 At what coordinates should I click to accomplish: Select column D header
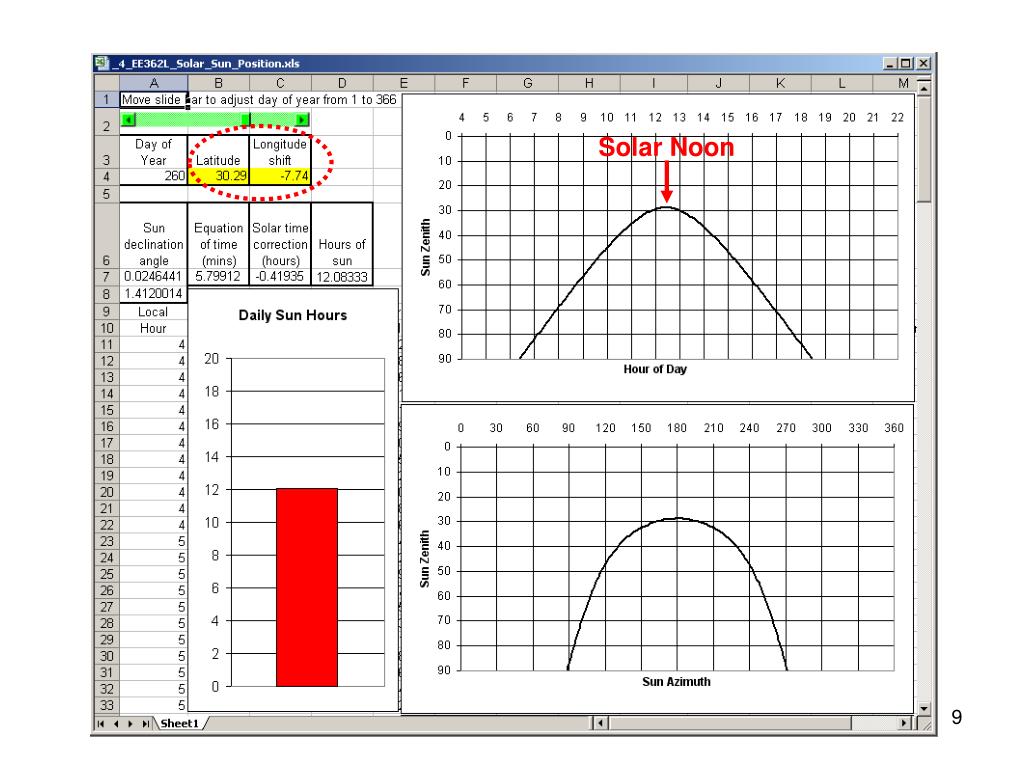[x=342, y=83]
